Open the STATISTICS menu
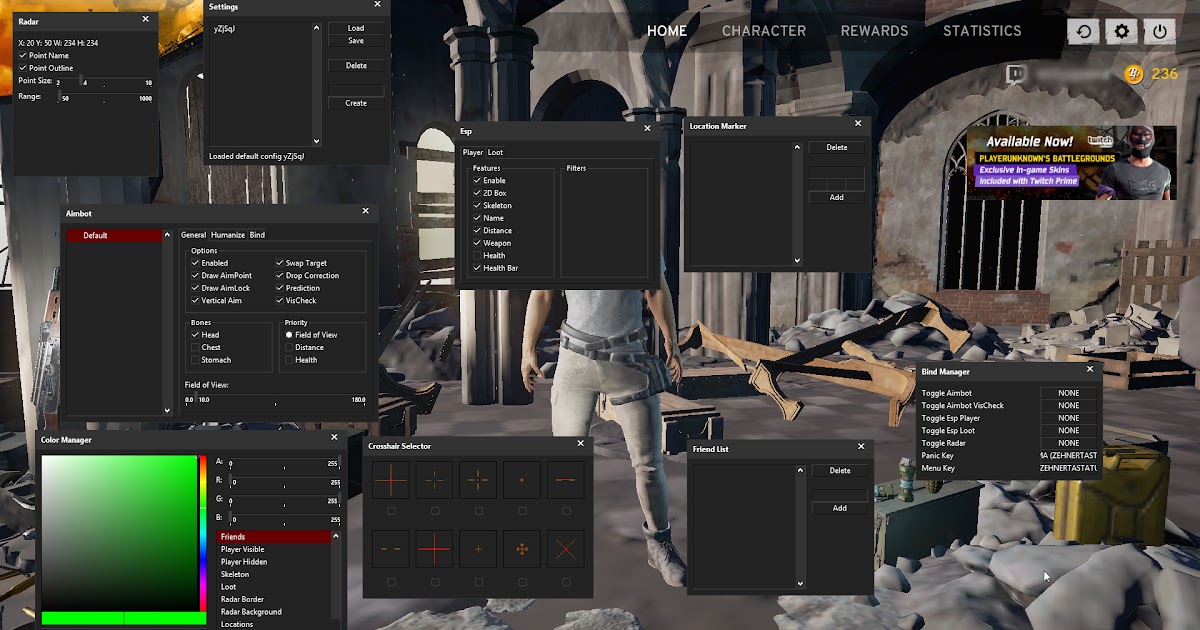 pos(982,31)
